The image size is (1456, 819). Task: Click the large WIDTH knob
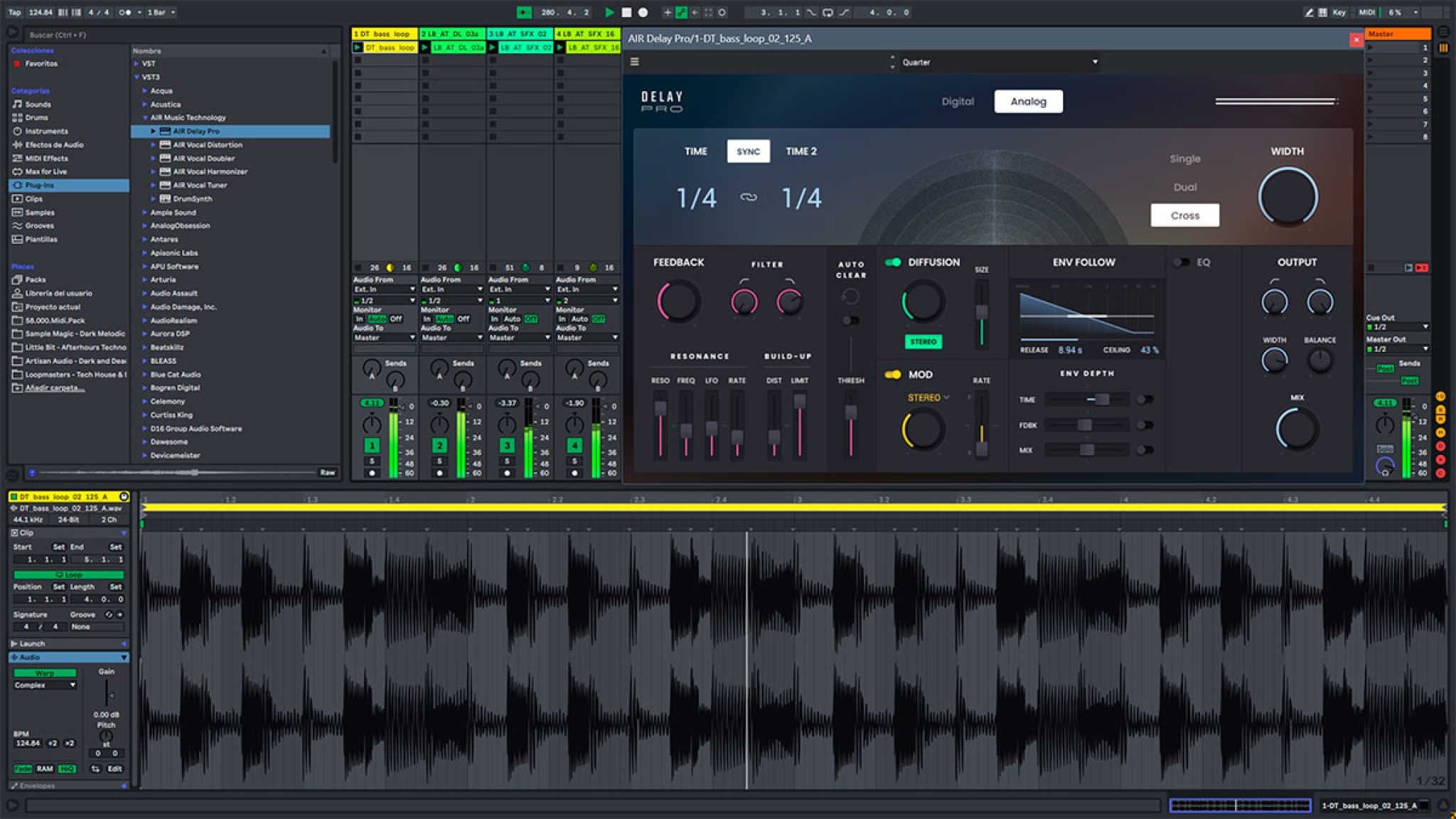click(x=1288, y=197)
